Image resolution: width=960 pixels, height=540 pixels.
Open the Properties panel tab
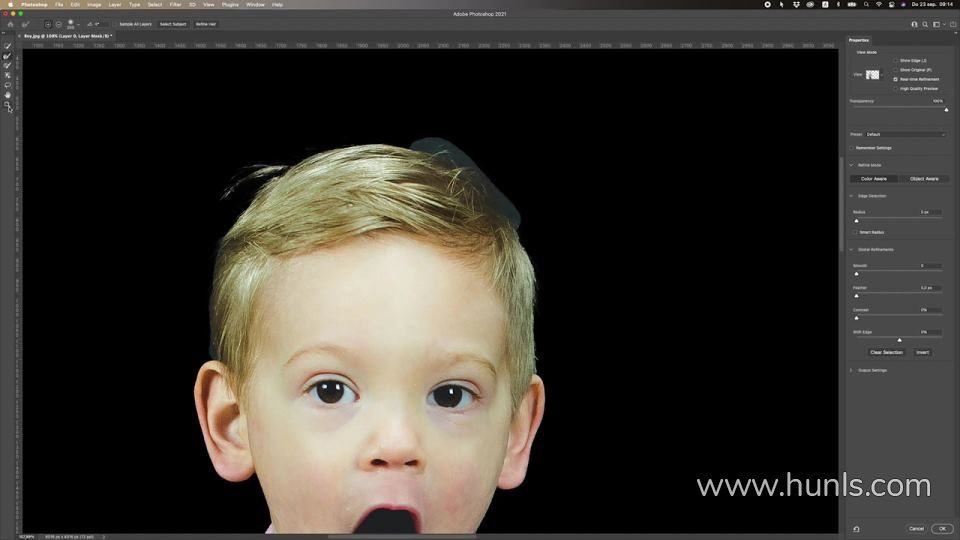[x=858, y=40]
